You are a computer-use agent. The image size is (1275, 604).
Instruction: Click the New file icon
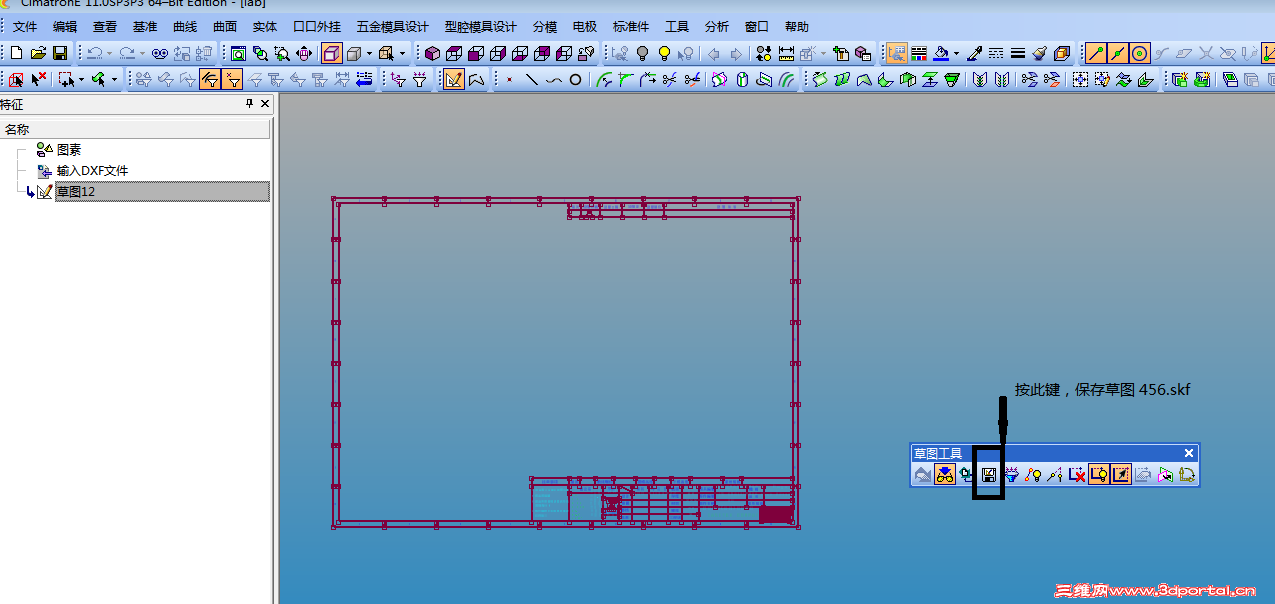click(x=16, y=53)
